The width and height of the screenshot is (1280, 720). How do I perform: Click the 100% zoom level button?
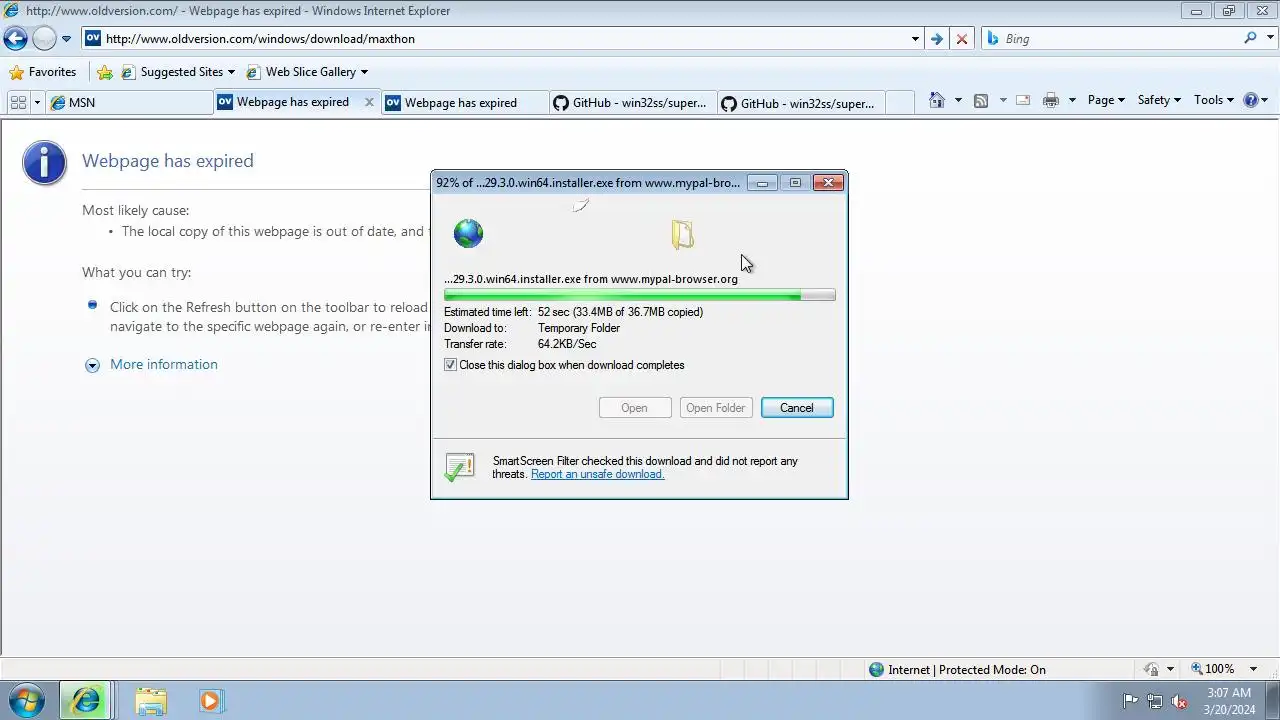1213,669
